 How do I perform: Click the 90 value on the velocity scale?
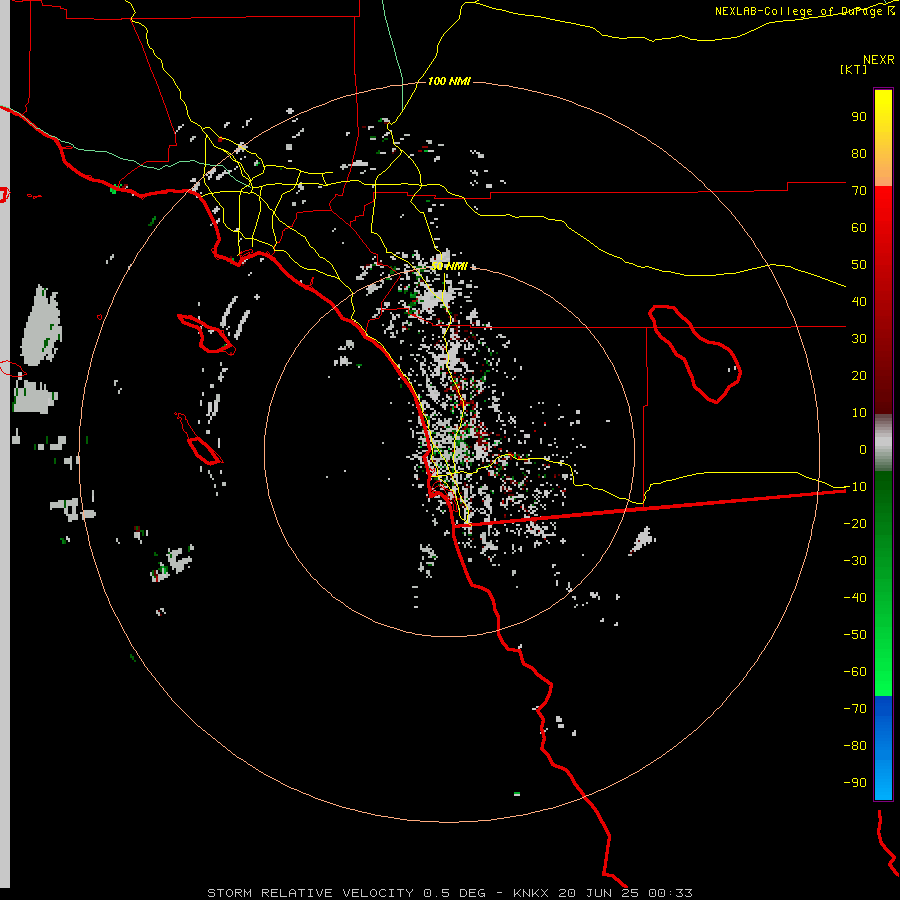[859, 117]
